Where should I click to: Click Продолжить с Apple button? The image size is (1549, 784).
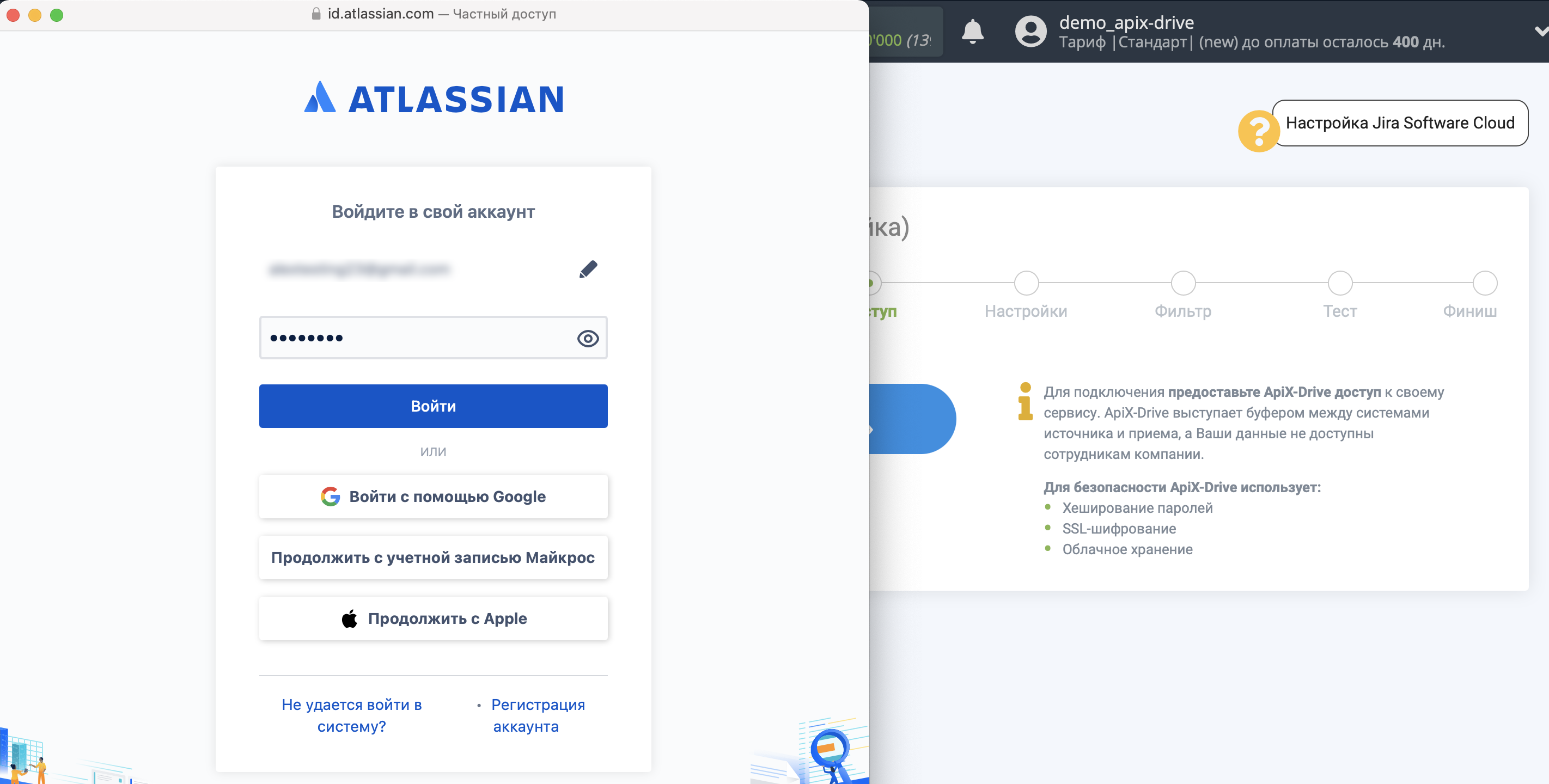433,618
